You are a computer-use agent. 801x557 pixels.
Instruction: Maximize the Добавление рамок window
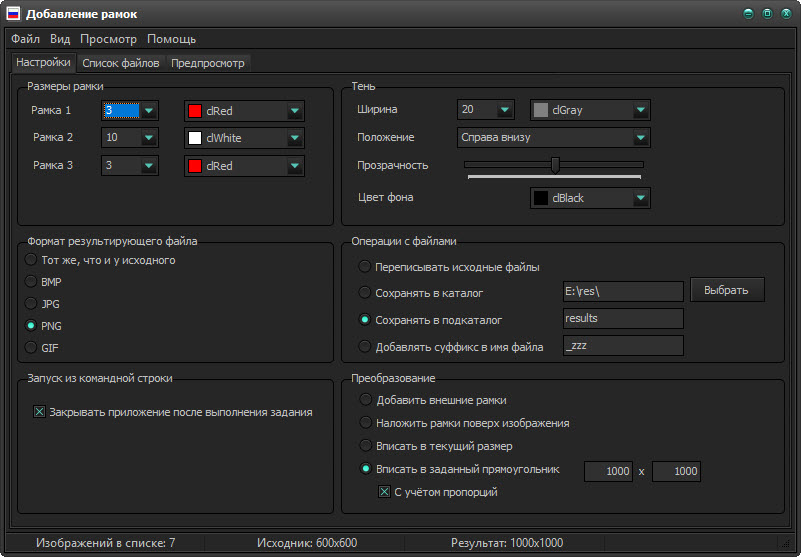(x=767, y=14)
